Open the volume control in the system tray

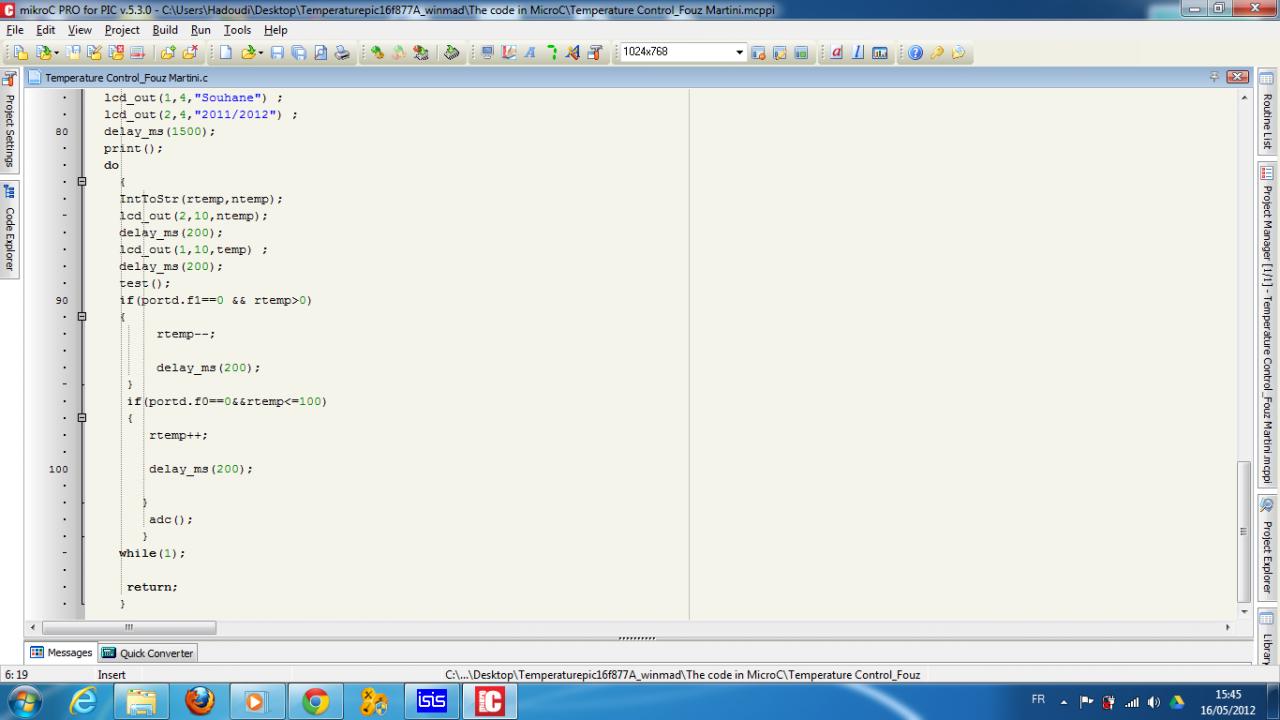pos(1155,702)
